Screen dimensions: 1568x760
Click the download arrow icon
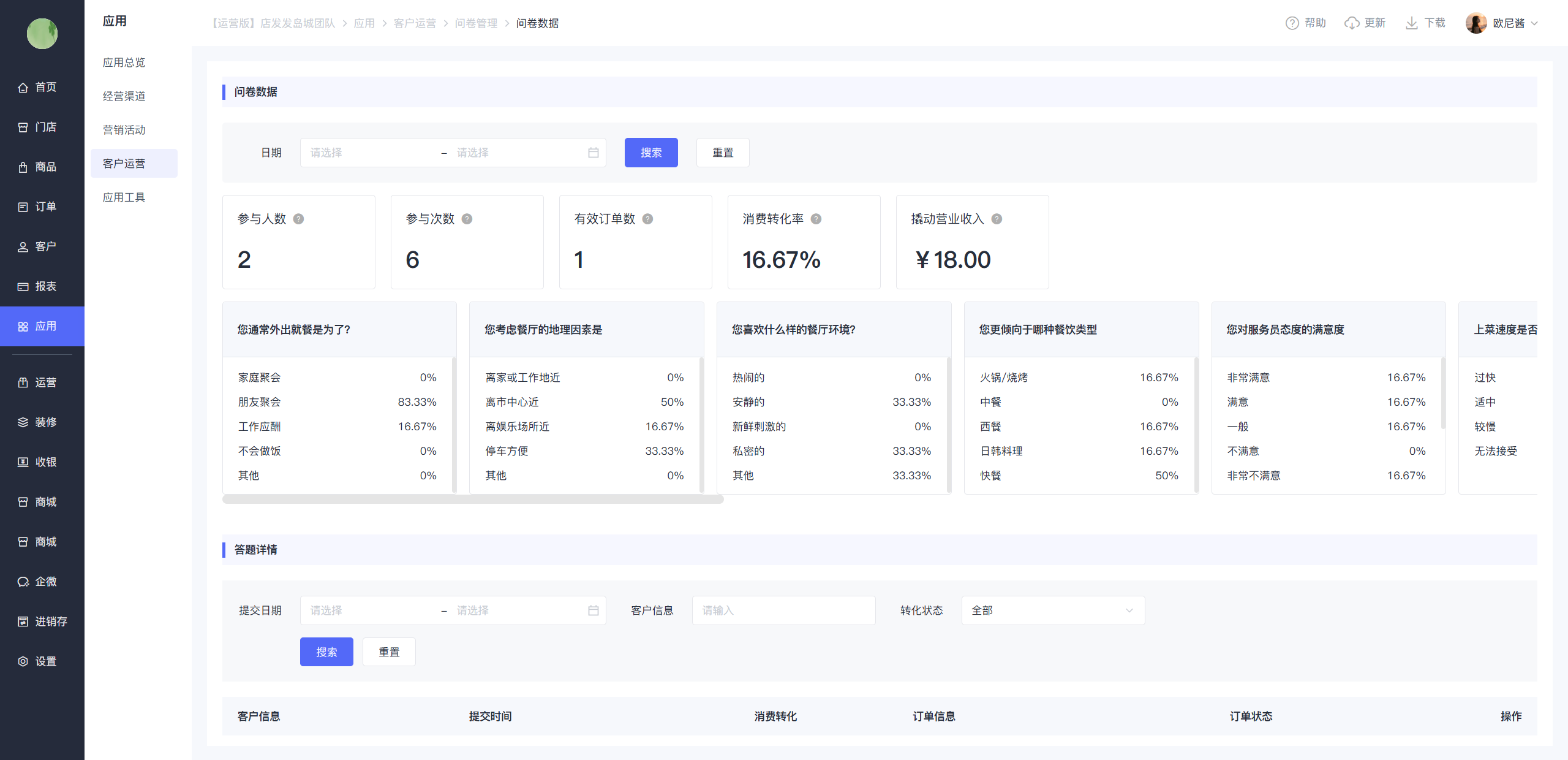[1411, 23]
